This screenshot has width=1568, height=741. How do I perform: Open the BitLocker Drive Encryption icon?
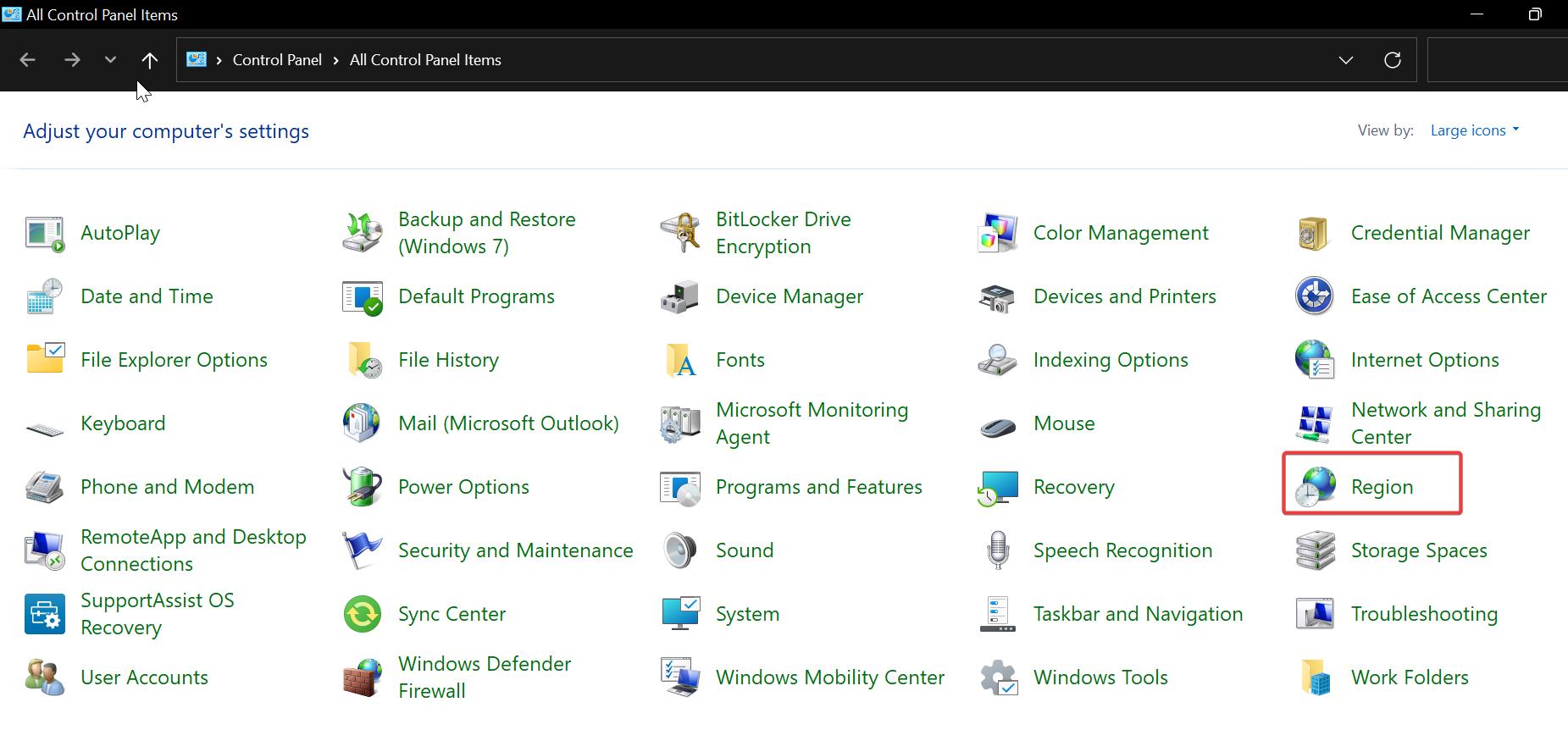point(680,233)
